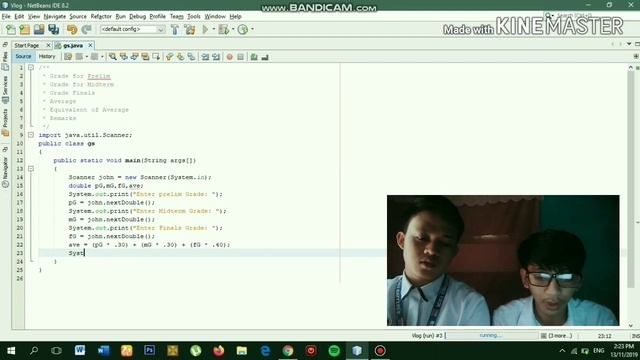Switch to History view button
The image size is (640, 360).
[x=47, y=56]
